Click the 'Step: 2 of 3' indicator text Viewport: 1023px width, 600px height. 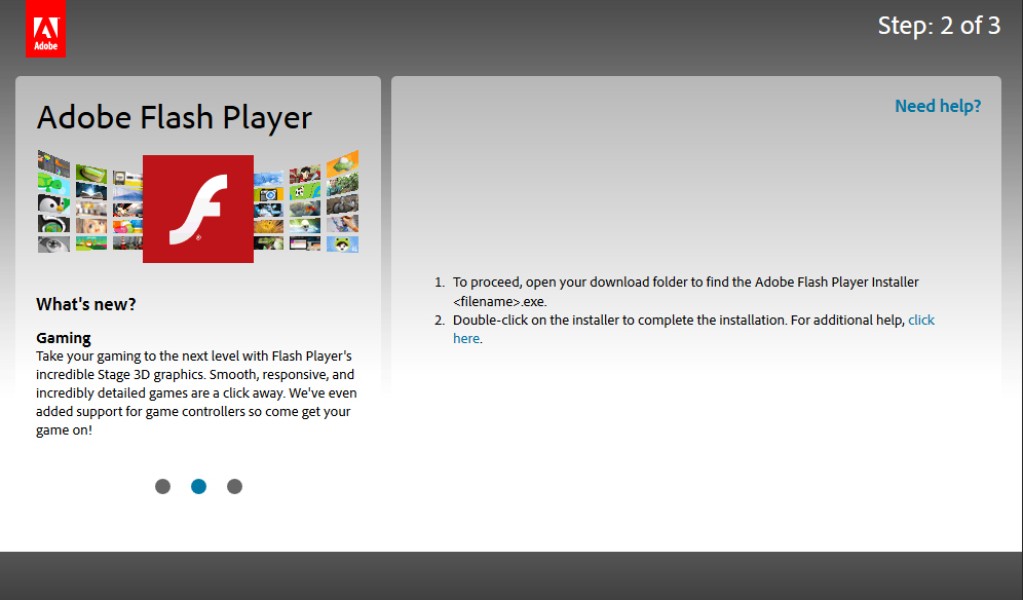coord(938,26)
